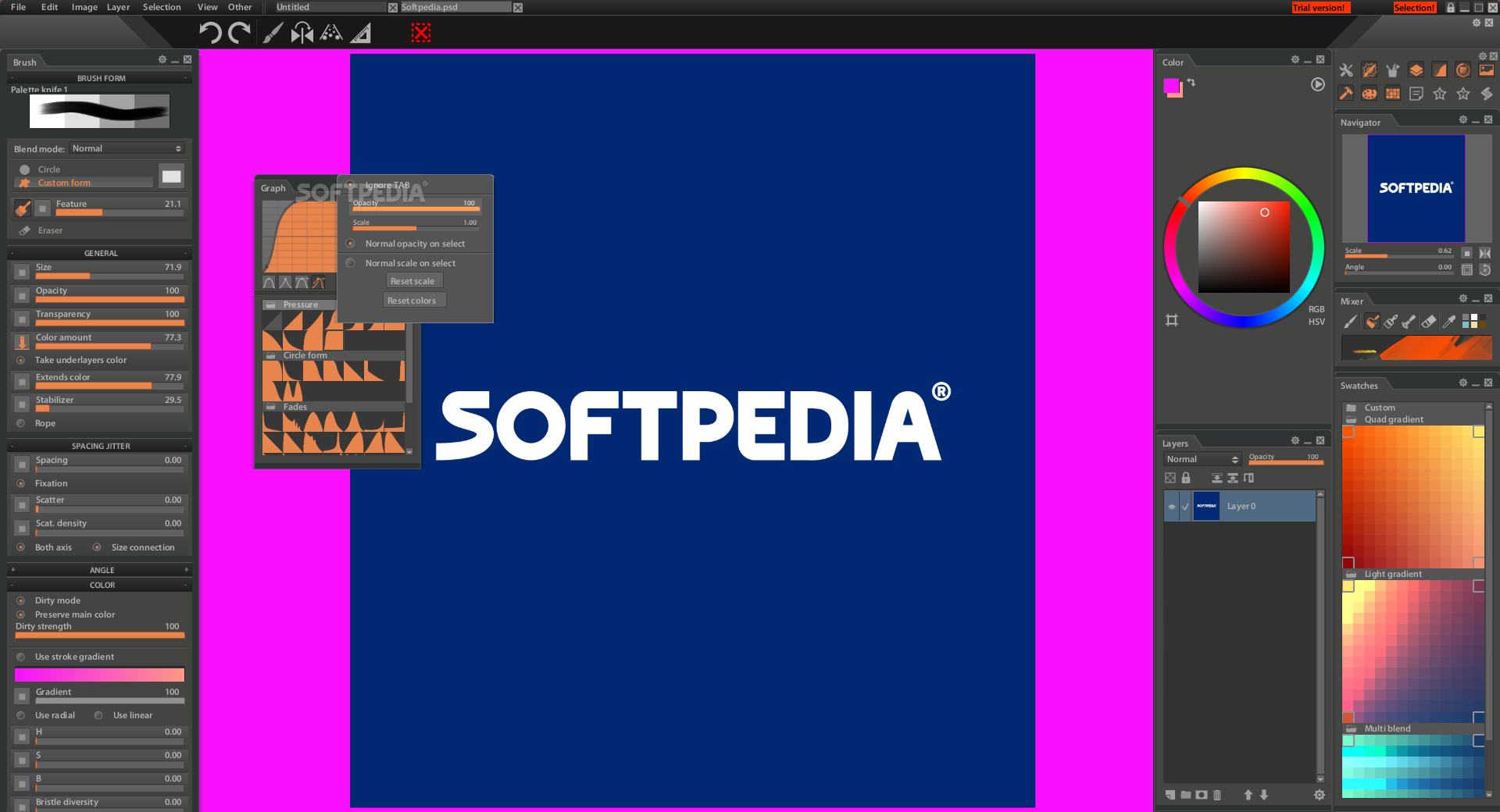Open the brush settings gear icon

[x=1370, y=70]
